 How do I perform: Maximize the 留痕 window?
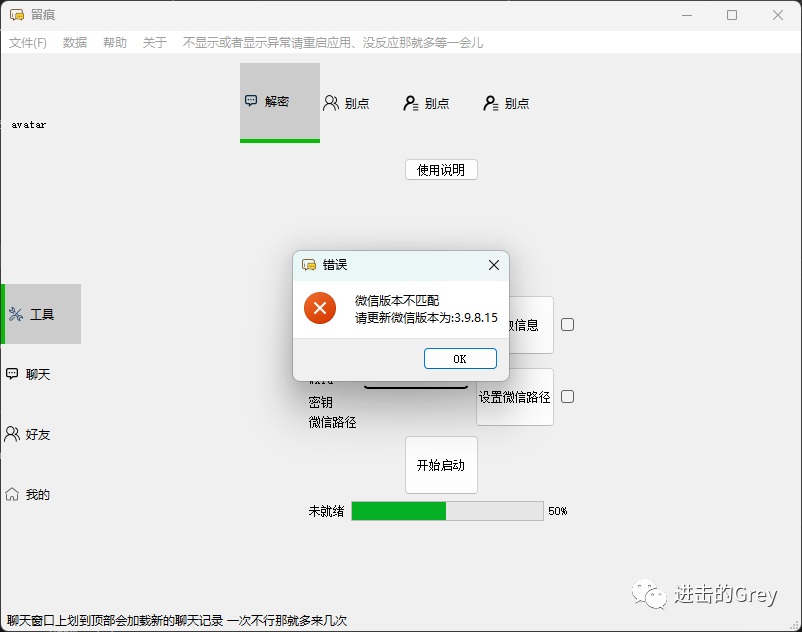(x=732, y=15)
